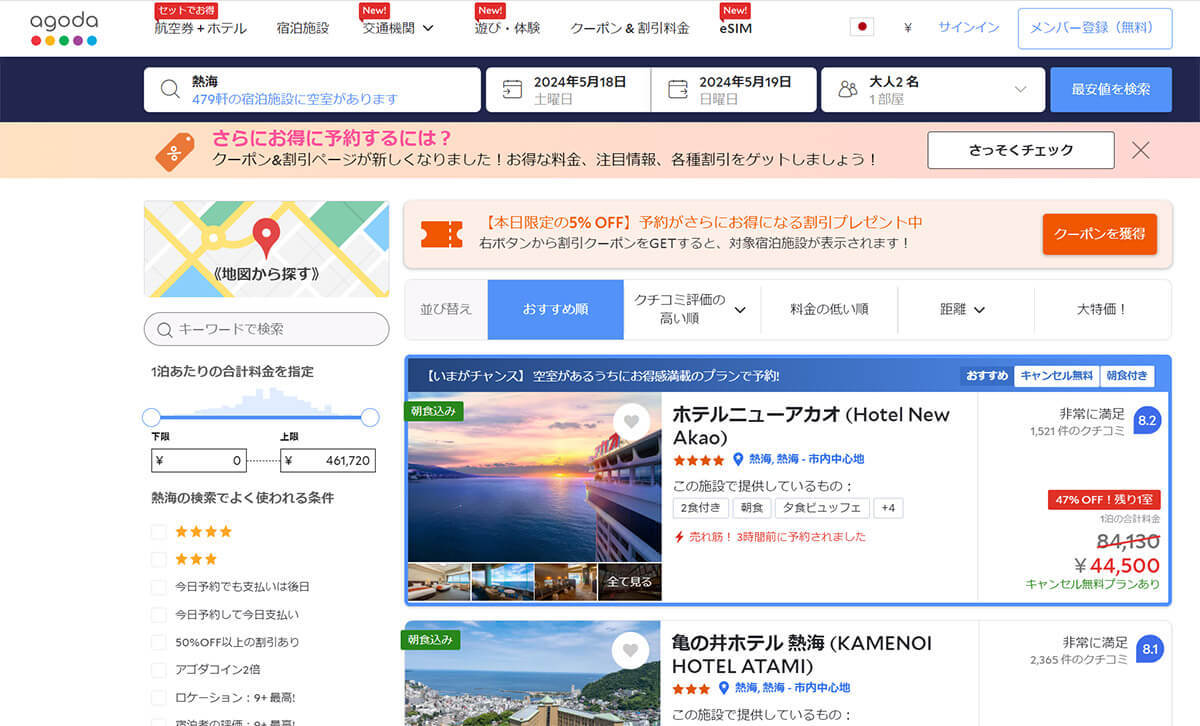The image size is (1200, 726).
Task: Click the upper price slider handle
Action: pos(370,417)
